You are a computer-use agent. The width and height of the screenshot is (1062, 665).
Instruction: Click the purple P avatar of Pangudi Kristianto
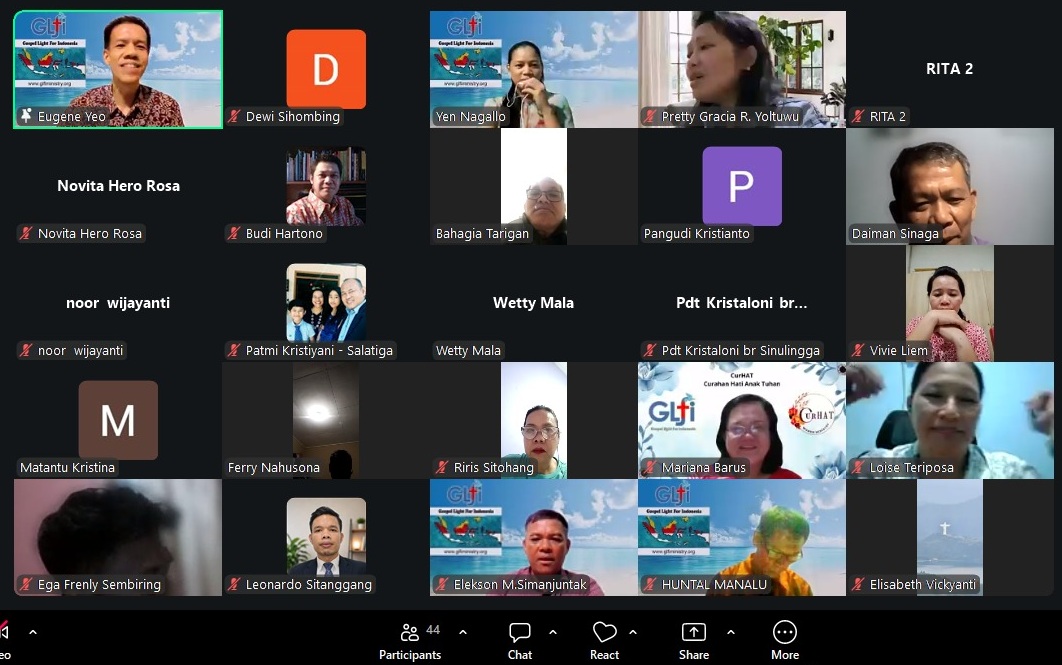[x=742, y=186]
